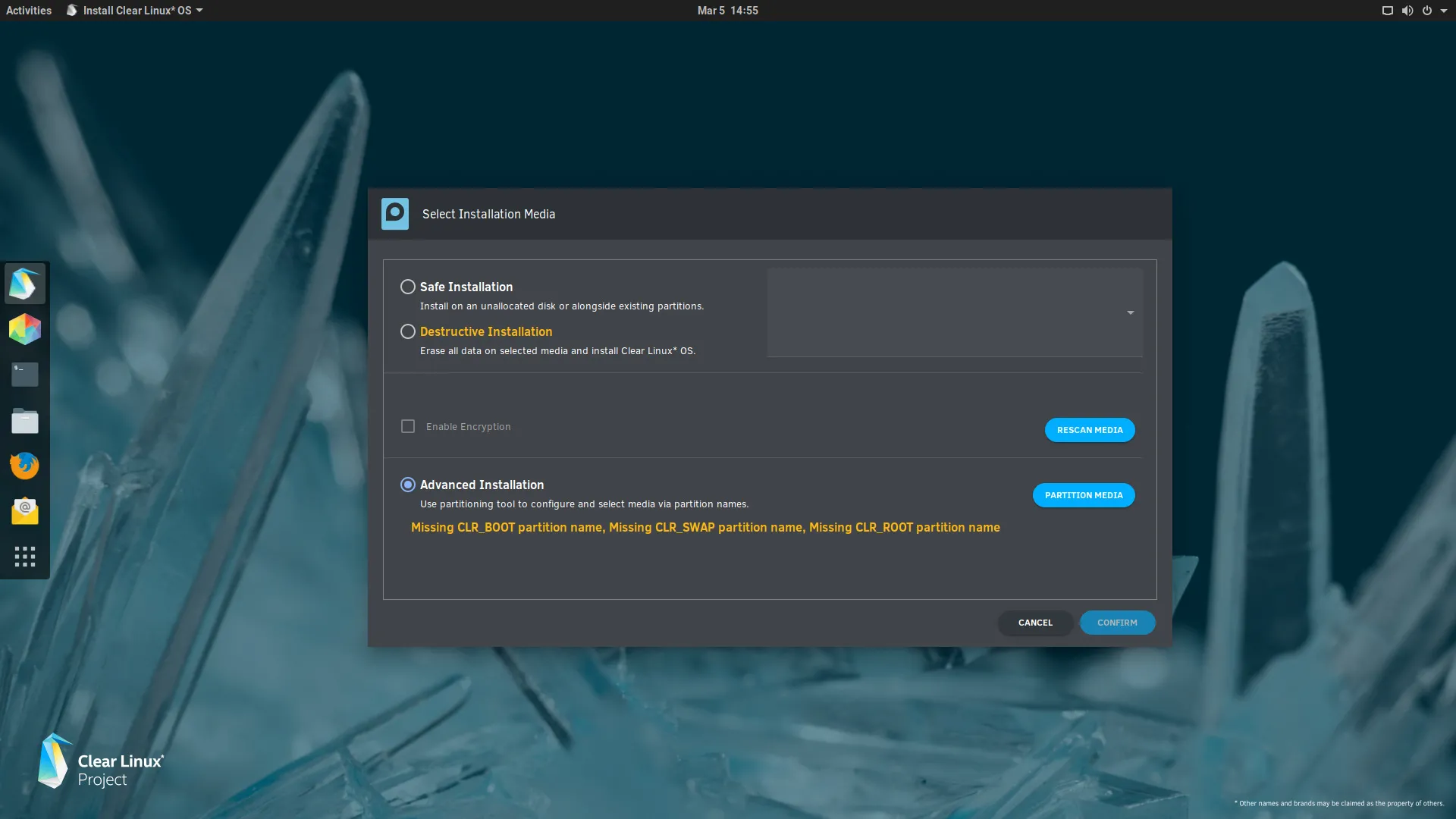Open Clear Linux installer dock icon

[x=25, y=284]
